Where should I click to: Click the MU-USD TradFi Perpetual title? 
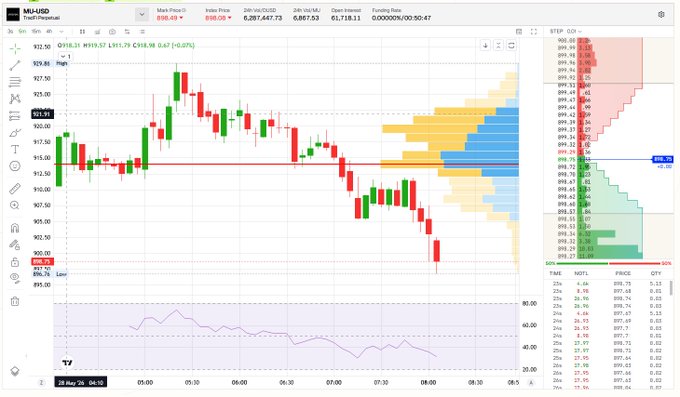(42, 14)
